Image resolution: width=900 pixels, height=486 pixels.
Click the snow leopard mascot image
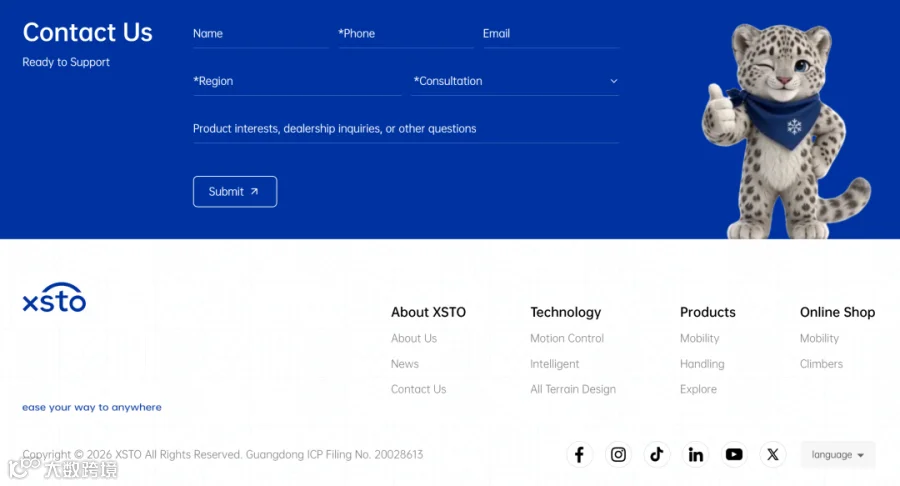[785, 131]
